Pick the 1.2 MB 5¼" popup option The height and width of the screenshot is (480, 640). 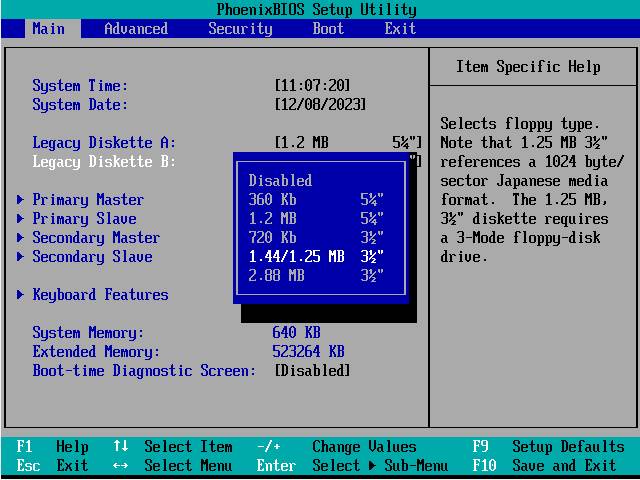pyautogui.click(x=315, y=219)
